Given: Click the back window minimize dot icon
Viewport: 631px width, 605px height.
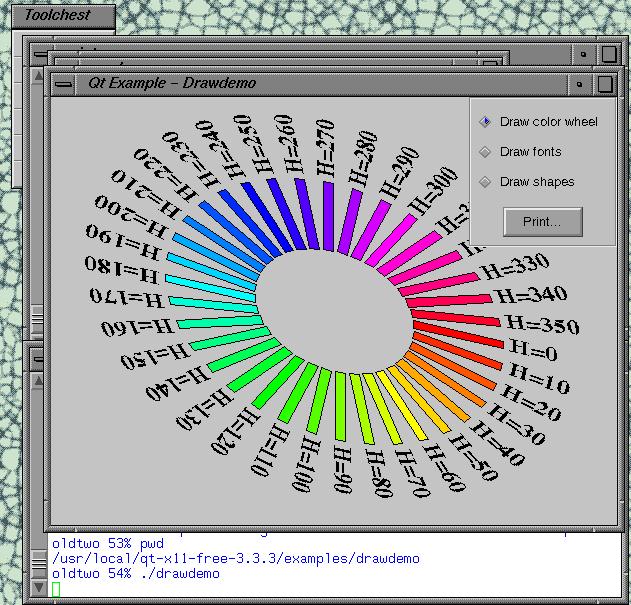Looking at the screenshot, I should [x=584, y=54].
